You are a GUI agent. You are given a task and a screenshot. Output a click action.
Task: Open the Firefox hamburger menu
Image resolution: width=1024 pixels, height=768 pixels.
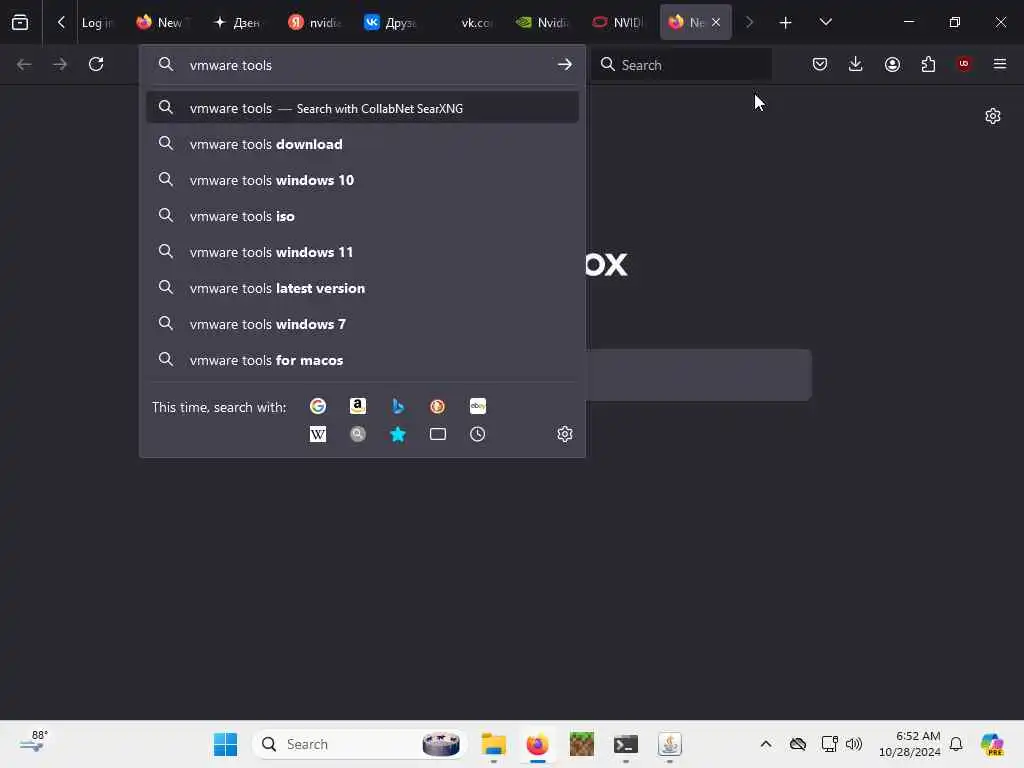click(1000, 64)
